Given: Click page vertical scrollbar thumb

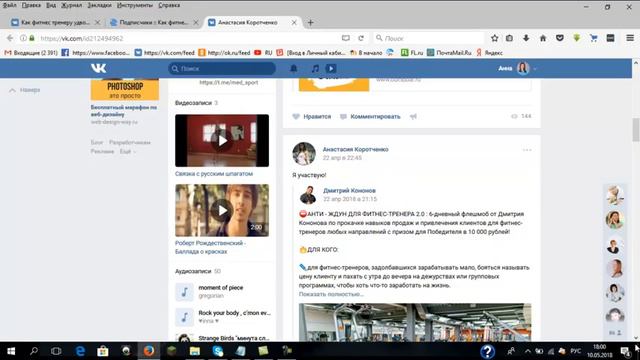Looking at the screenshot, I should [x=636, y=129].
